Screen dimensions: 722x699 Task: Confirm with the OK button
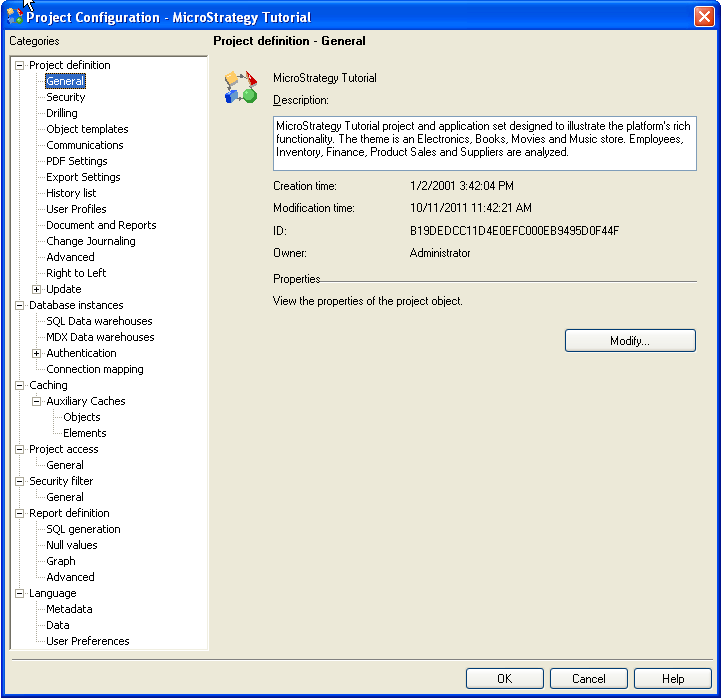tap(505, 679)
